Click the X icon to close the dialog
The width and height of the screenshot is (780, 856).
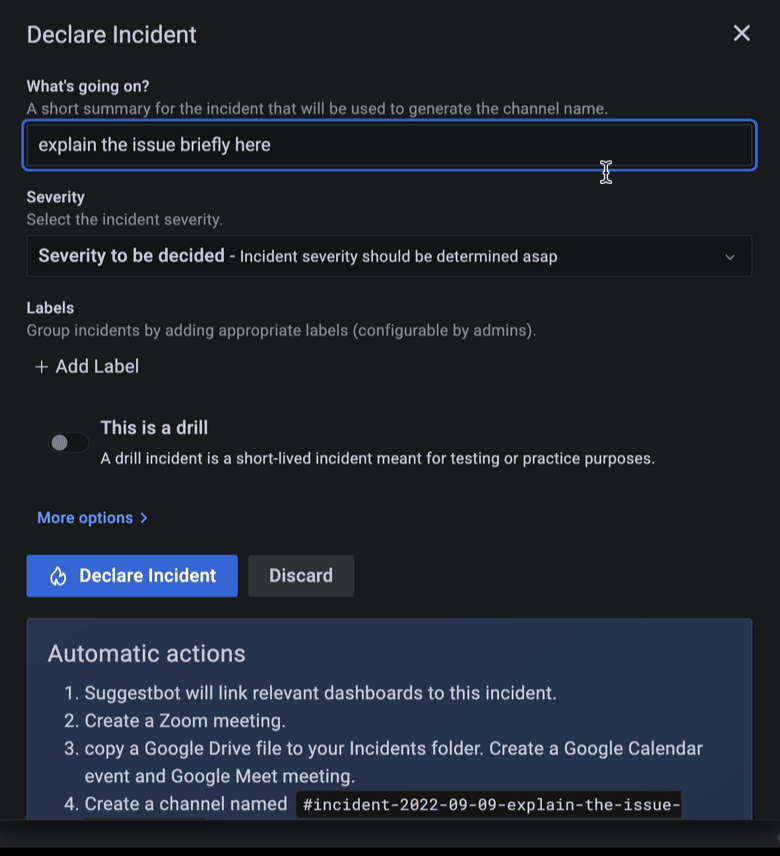click(741, 33)
